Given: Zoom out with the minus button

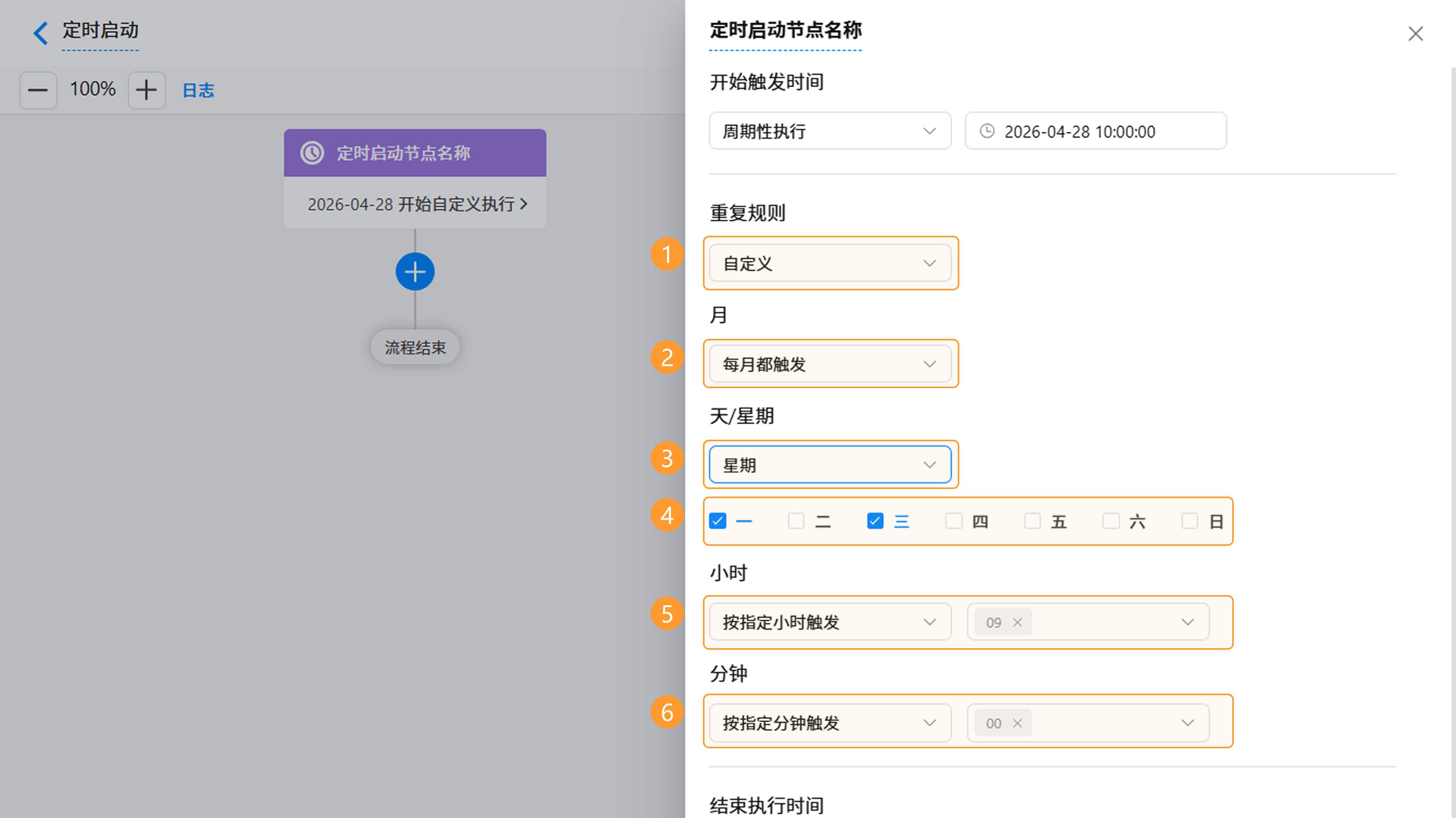Looking at the screenshot, I should tap(38, 90).
